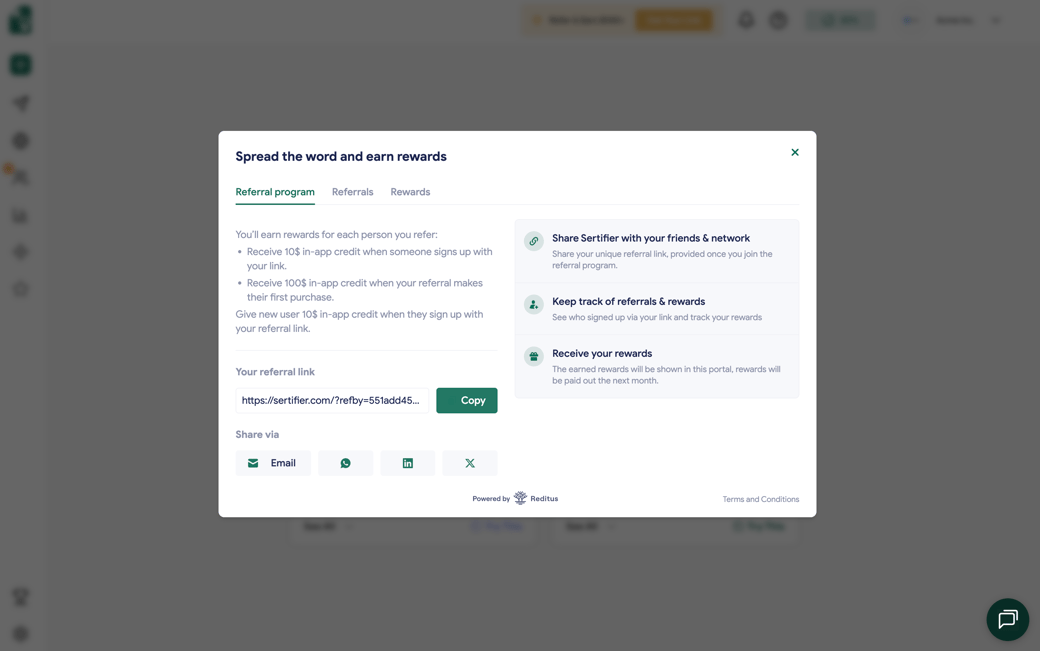Share via the LinkedIn icon
This screenshot has height=651, width=1040.
(x=407, y=463)
